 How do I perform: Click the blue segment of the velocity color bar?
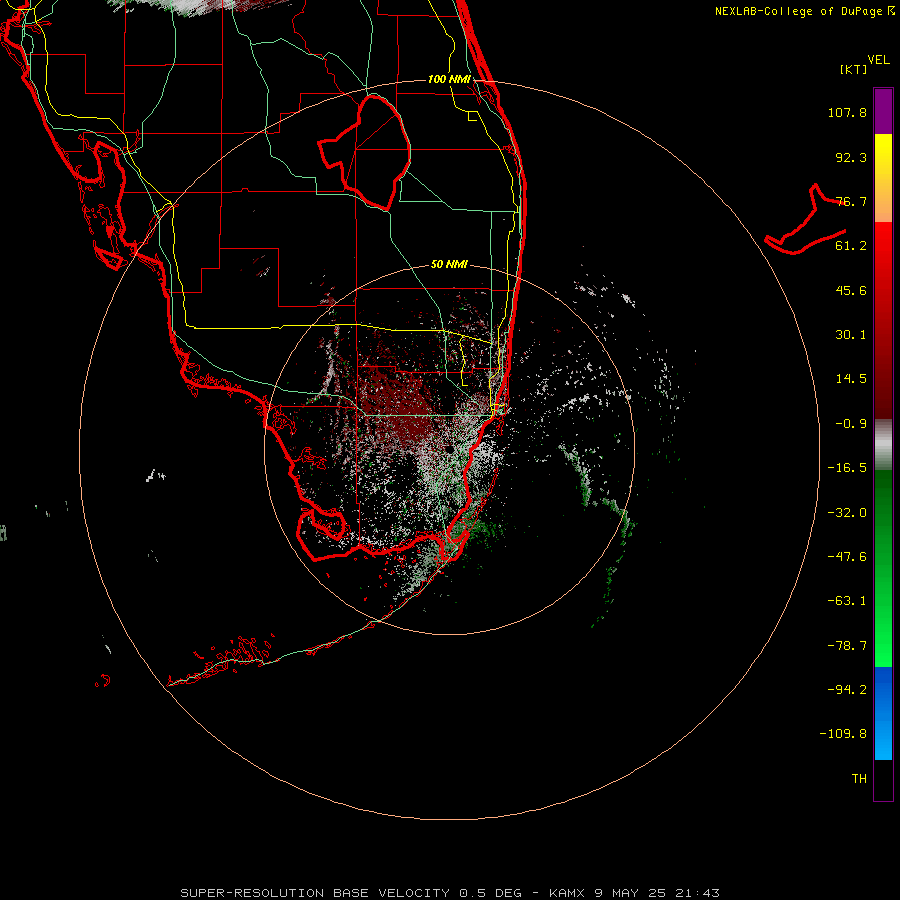883,713
